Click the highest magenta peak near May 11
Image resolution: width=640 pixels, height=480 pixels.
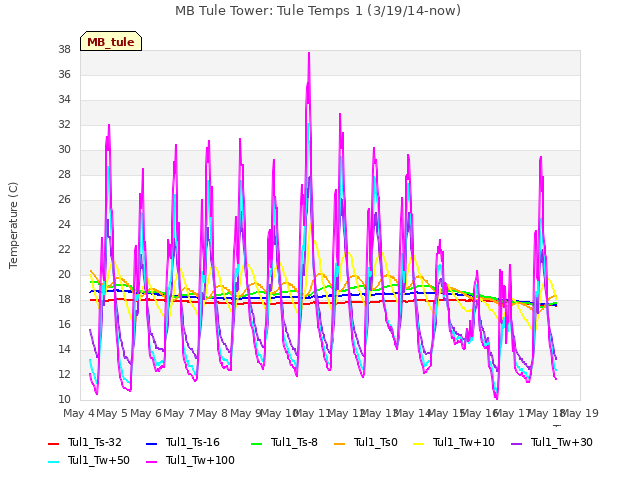coord(309,53)
